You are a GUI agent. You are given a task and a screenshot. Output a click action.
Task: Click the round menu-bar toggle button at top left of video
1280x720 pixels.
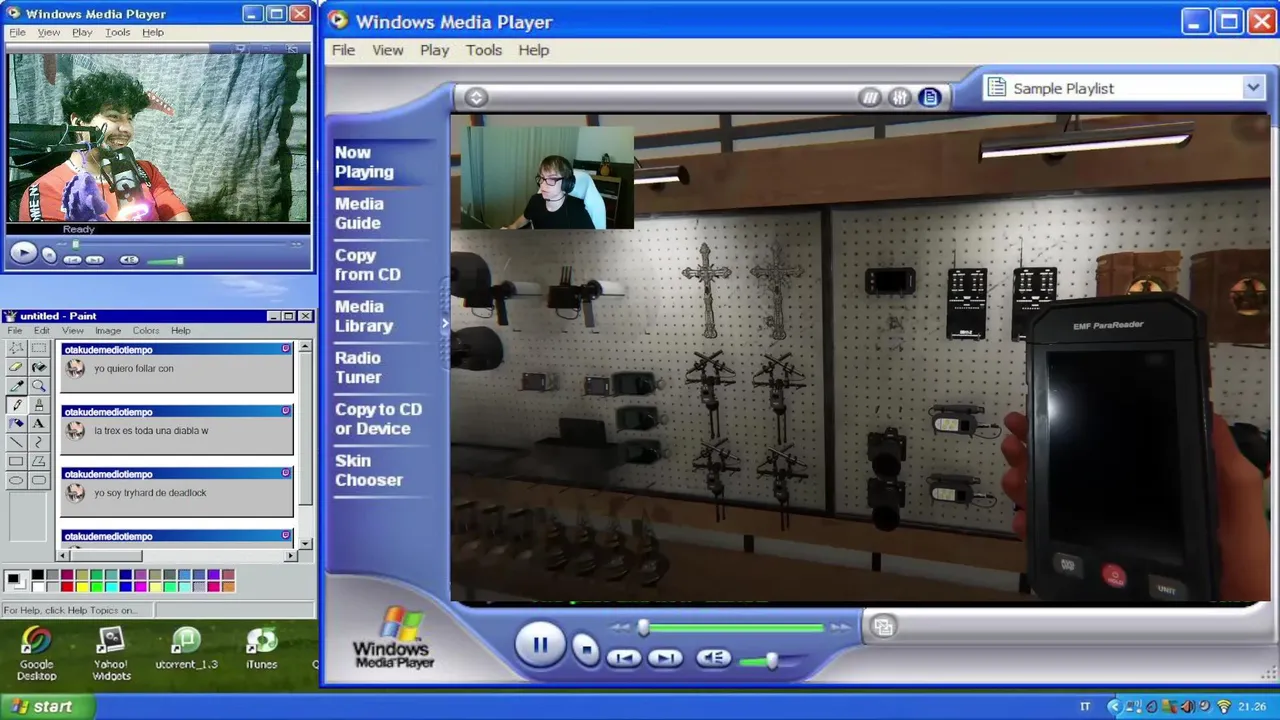[x=476, y=97]
